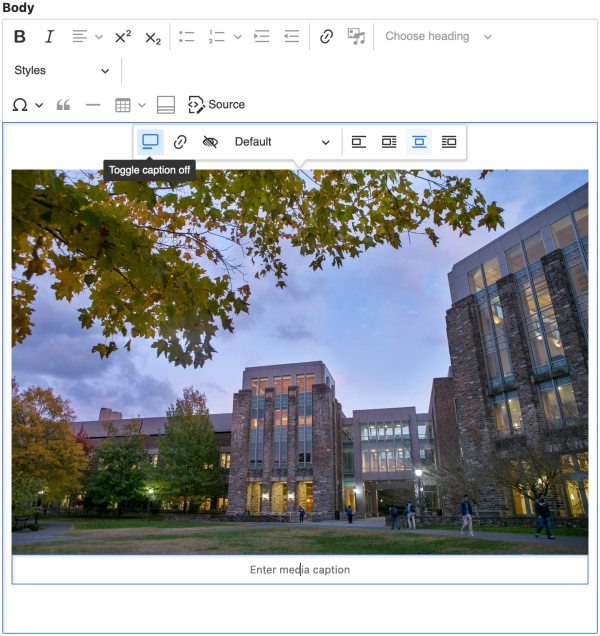
Task: Apply subscript formatting
Action: (153, 38)
